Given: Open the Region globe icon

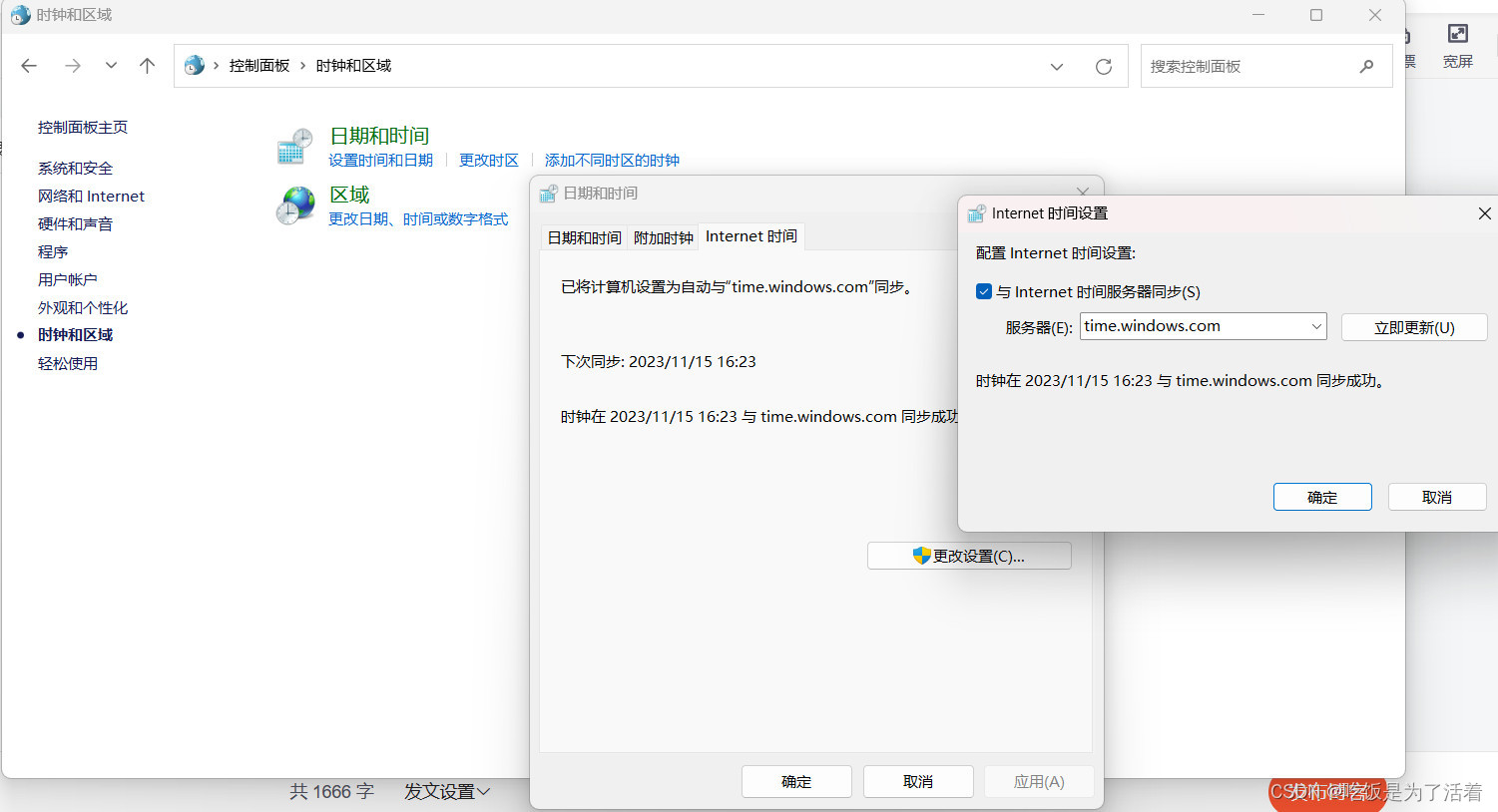Looking at the screenshot, I should tap(294, 205).
